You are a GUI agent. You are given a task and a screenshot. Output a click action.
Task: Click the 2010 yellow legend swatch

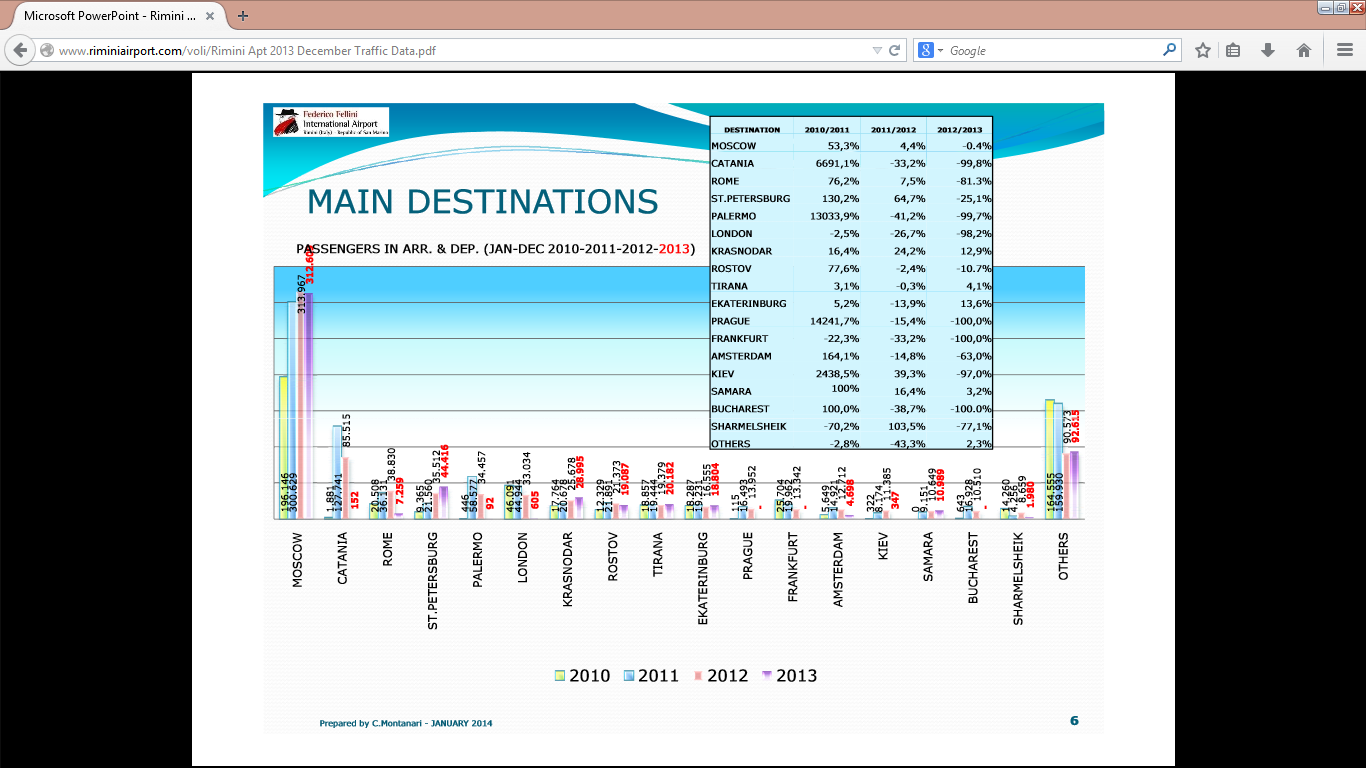560,676
